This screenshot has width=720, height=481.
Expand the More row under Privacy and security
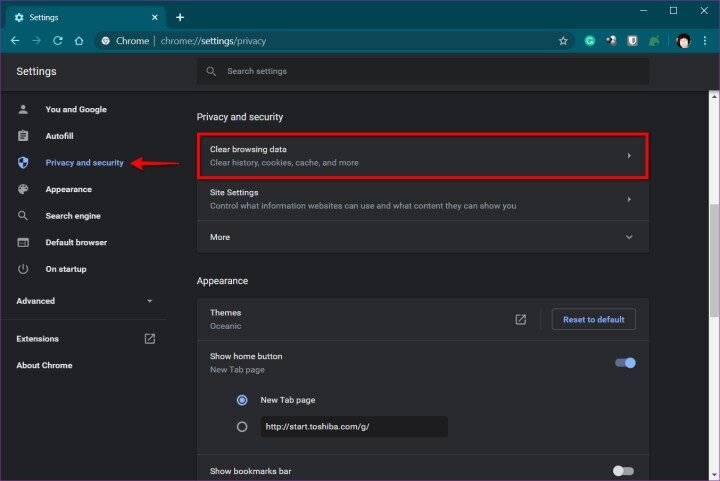[422, 237]
